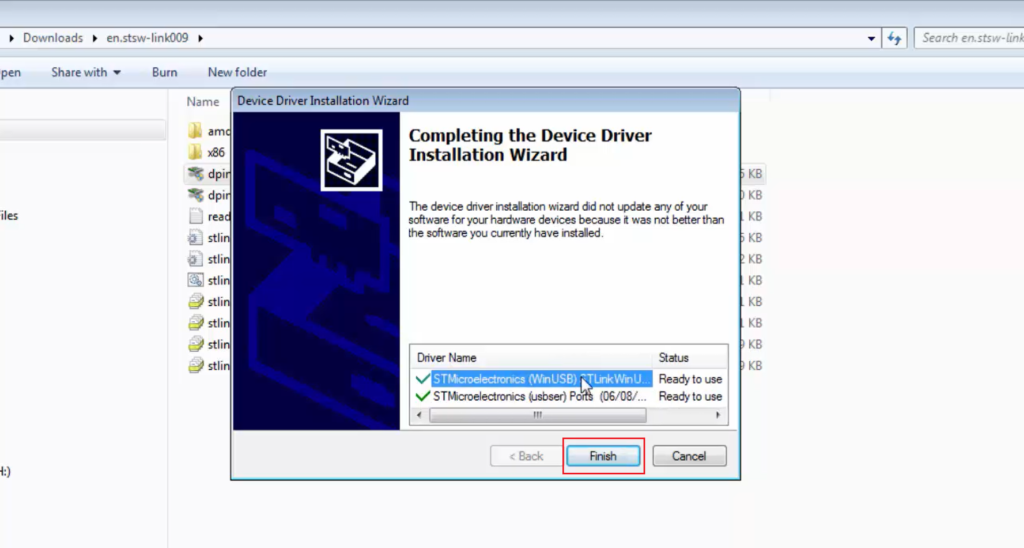Click en.stsw-link009 in the address path
The image size is (1024, 548).
147,38
